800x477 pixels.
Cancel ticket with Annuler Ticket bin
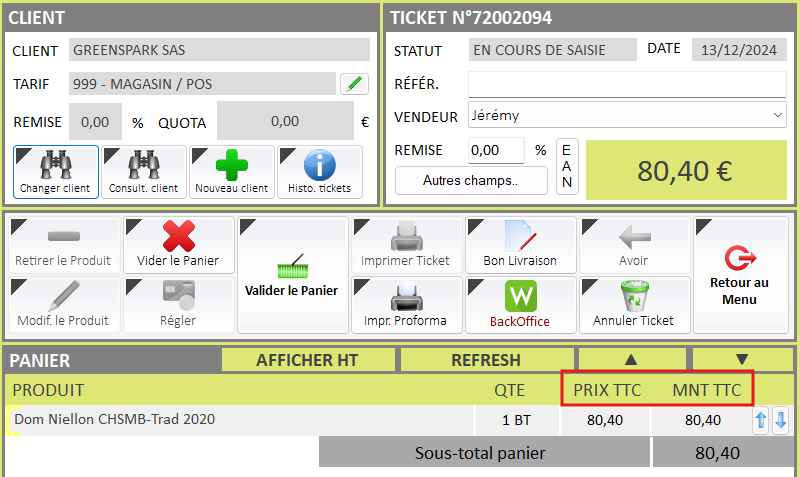coord(633,297)
